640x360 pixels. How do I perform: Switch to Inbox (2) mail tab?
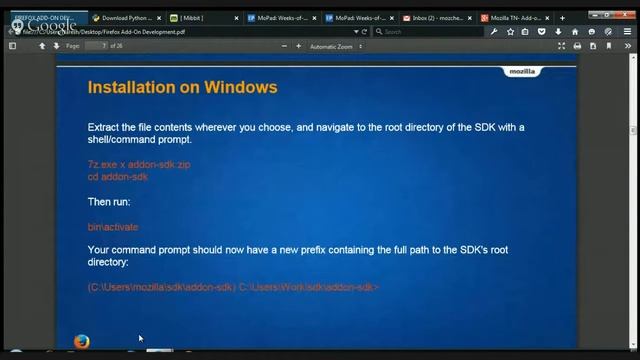coord(438,18)
